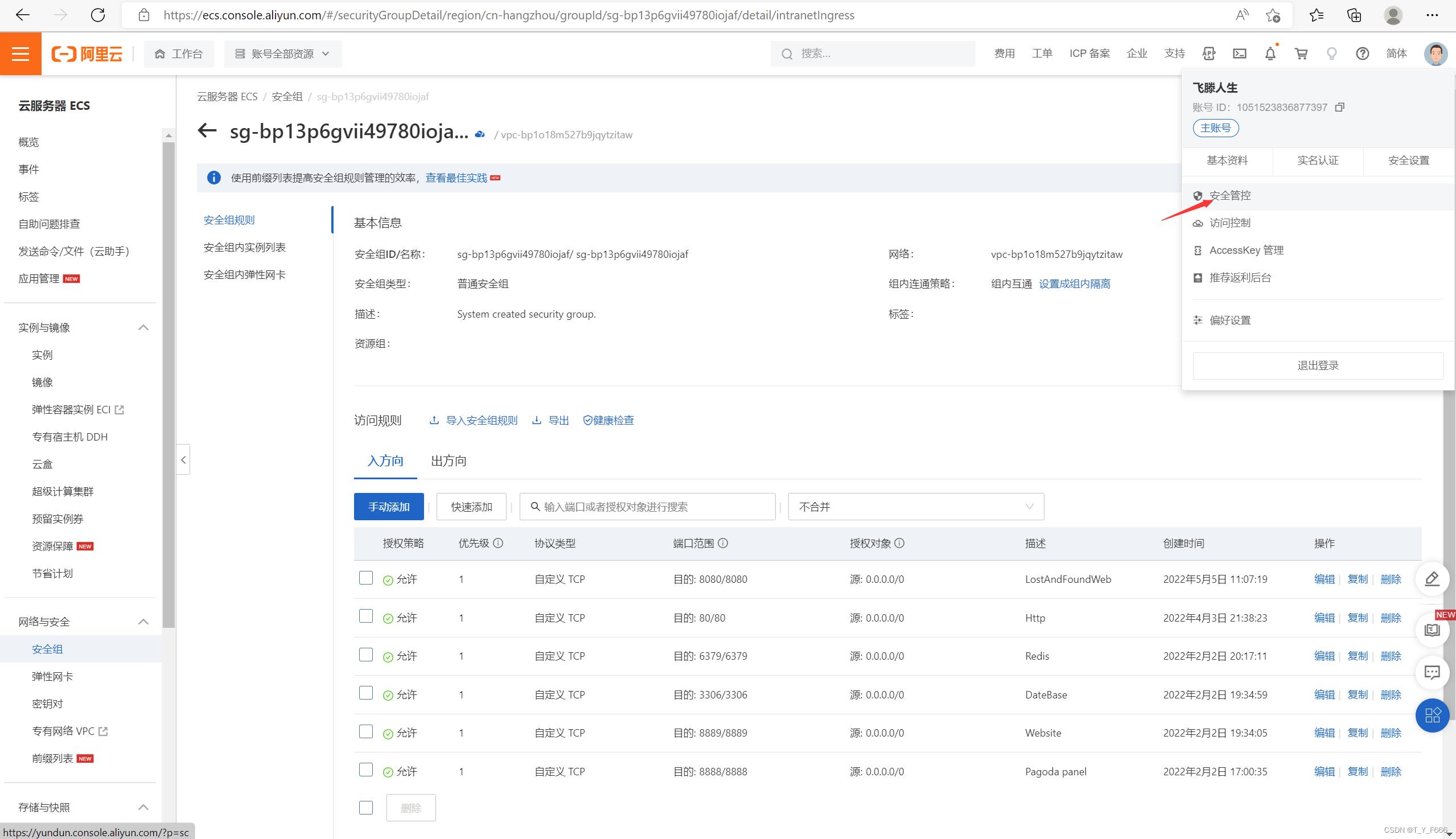Image resolution: width=1456 pixels, height=839 pixels.
Task: Select 访问控制 in account menu
Action: (1318, 223)
